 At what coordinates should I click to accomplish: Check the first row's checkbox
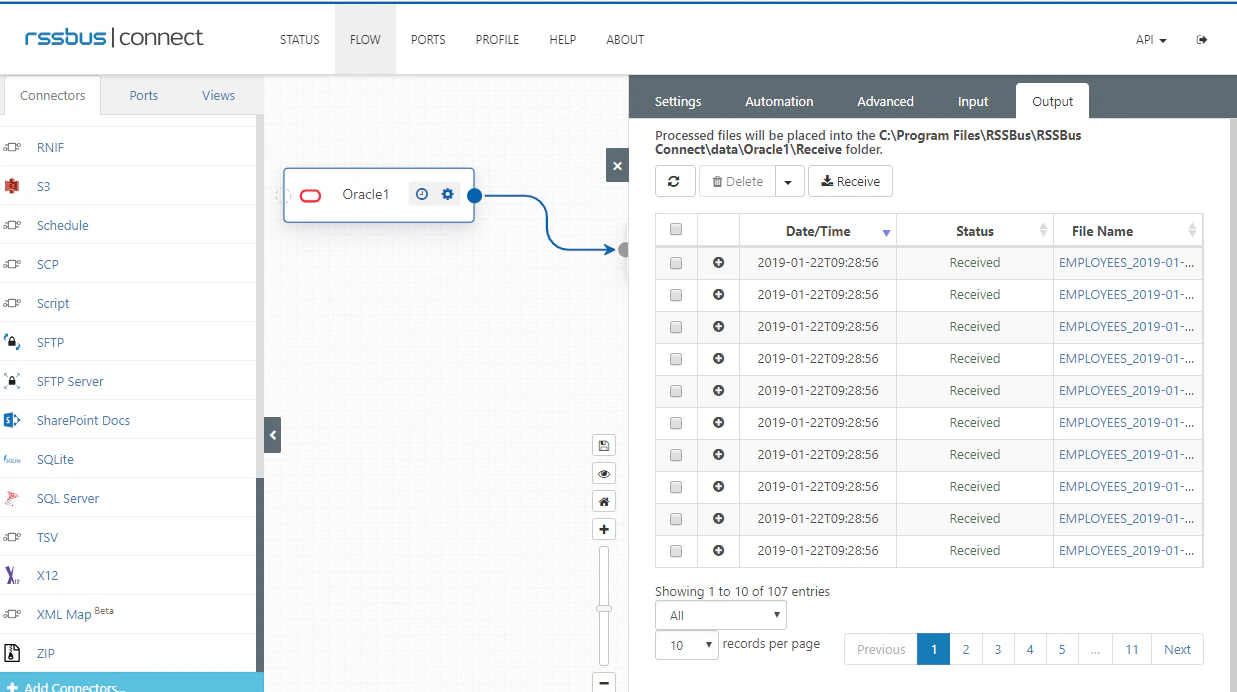click(676, 263)
